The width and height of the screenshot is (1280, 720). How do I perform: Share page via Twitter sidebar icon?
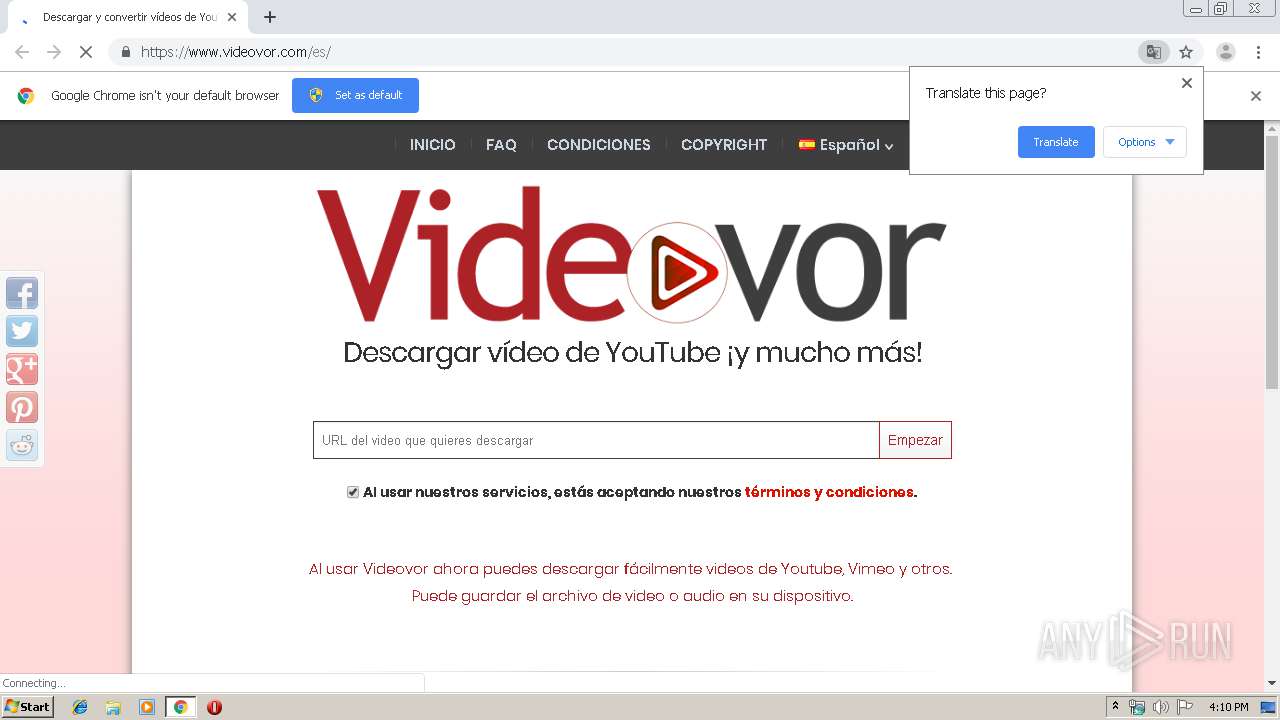click(x=22, y=331)
